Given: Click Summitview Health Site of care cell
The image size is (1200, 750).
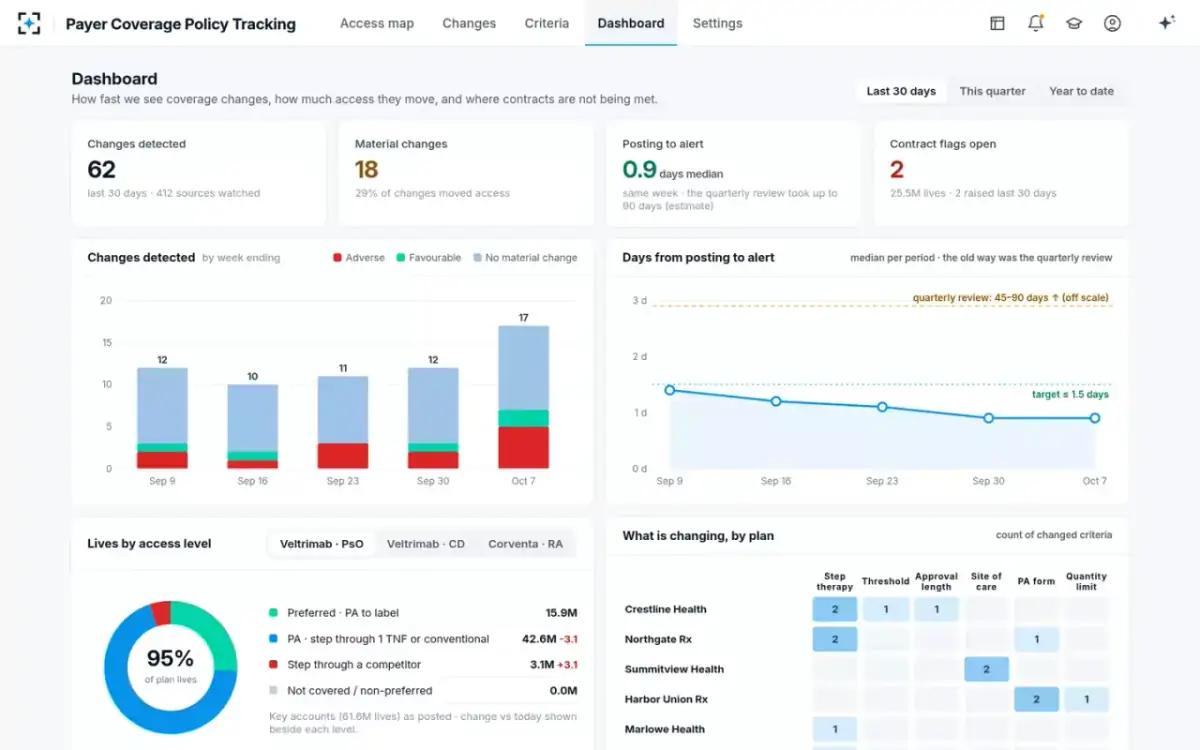Looking at the screenshot, I should pyautogui.click(x=986, y=669).
